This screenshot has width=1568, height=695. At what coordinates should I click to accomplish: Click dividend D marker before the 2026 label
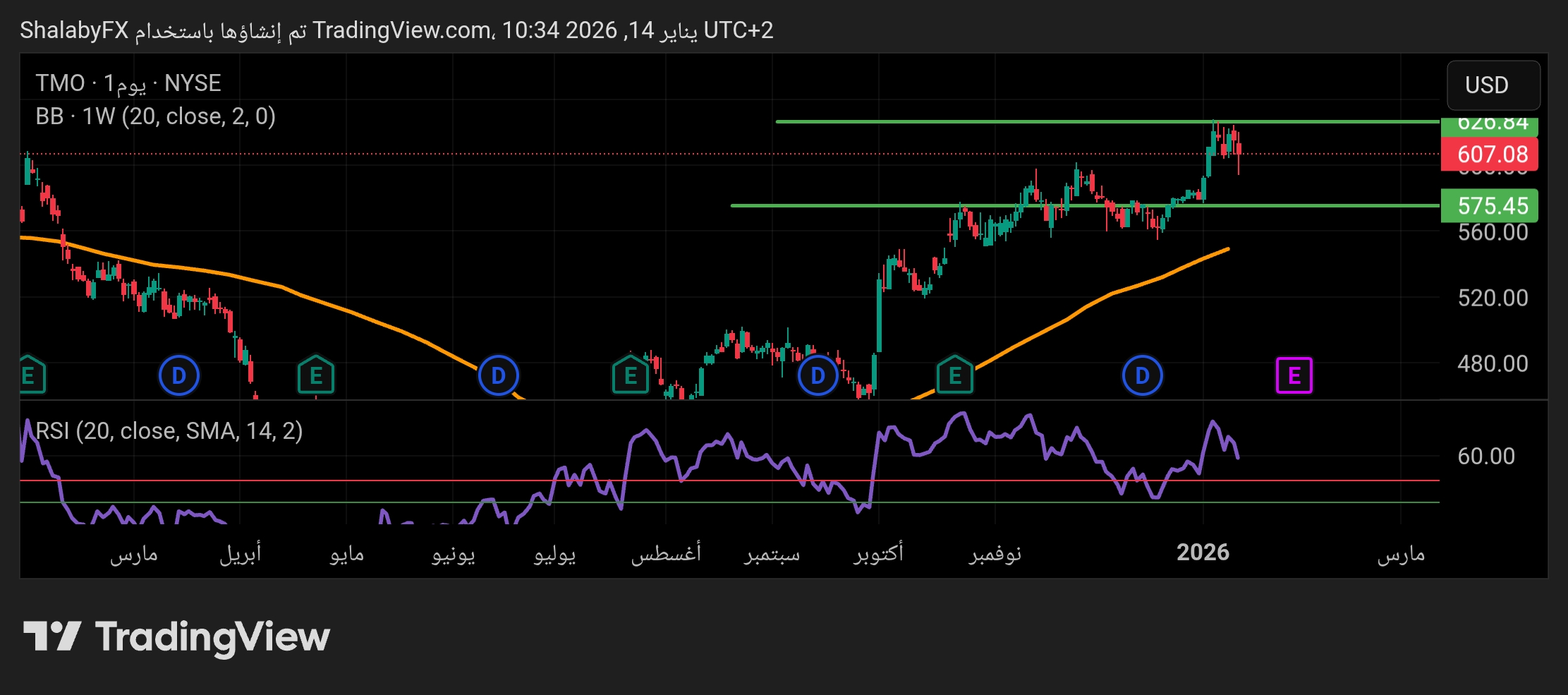point(1142,375)
